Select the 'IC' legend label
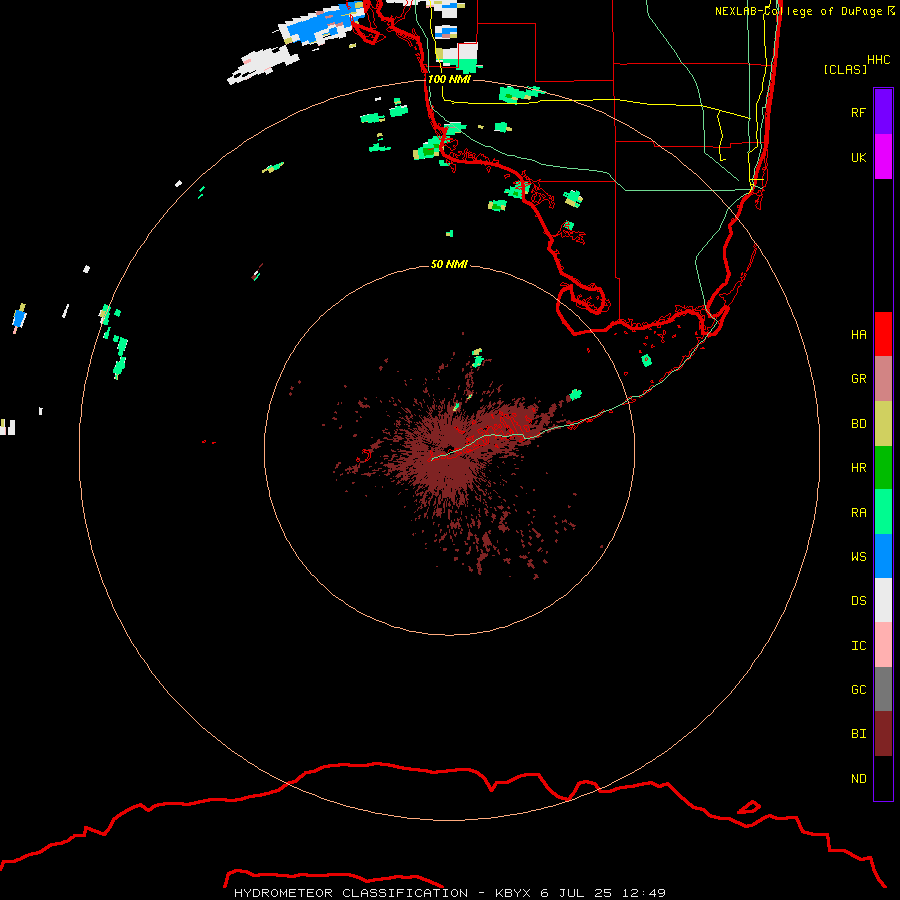The width and height of the screenshot is (900, 900). pos(858,646)
